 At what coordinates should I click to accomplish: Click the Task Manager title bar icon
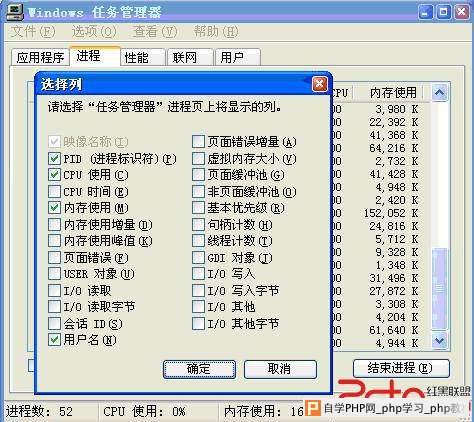[15, 12]
